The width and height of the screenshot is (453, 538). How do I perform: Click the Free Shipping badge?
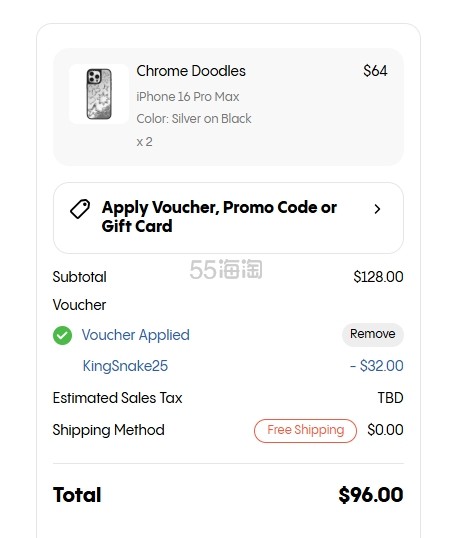click(305, 430)
